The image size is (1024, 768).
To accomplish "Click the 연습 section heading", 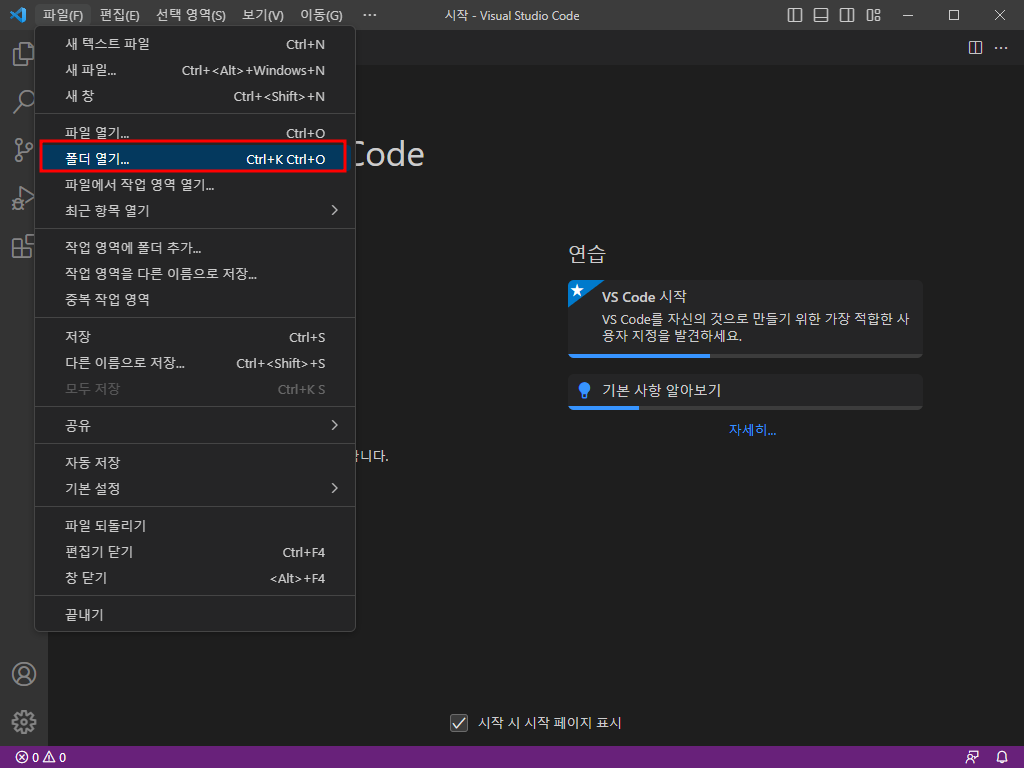I will pyautogui.click(x=587, y=253).
